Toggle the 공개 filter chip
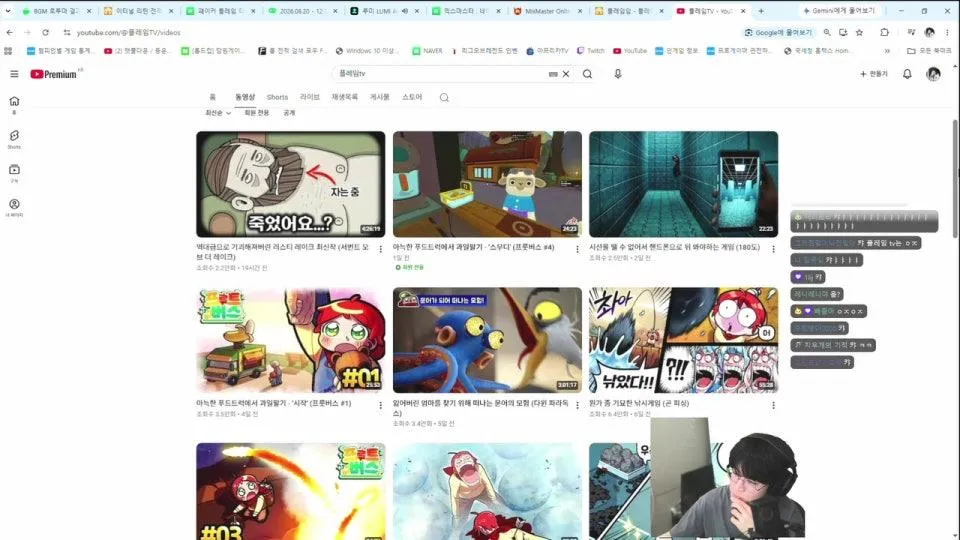This screenshot has height=540, width=960. [x=290, y=113]
